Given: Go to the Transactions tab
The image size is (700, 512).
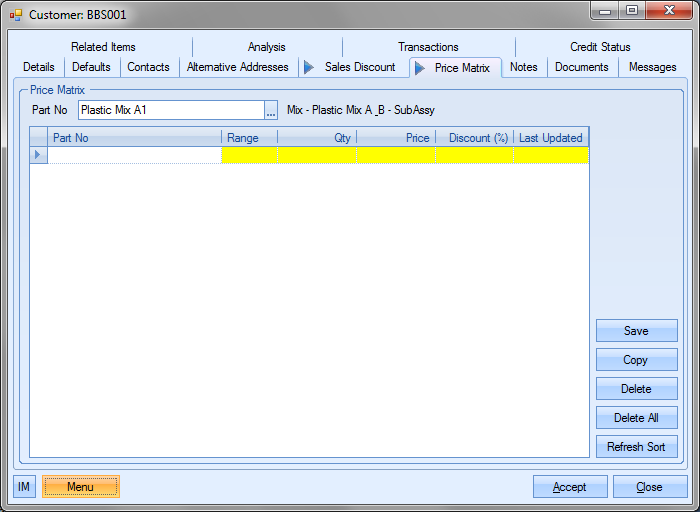Looking at the screenshot, I should coord(428,47).
